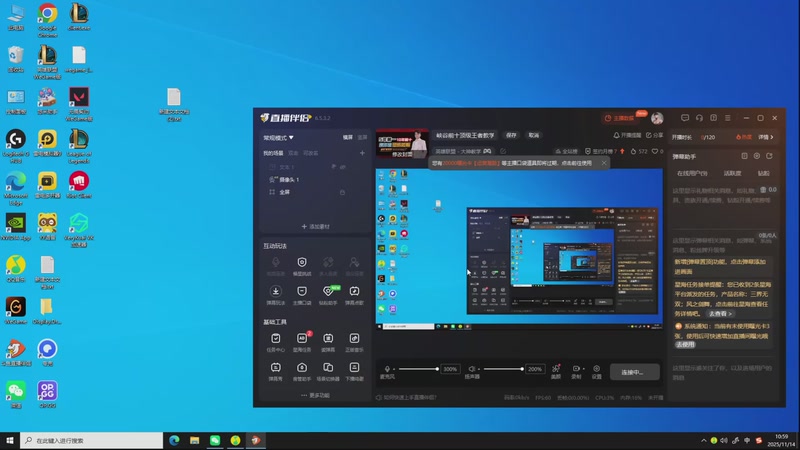This screenshot has height=450, width=800.
Task: Adjust the speaker volume slider
Action: [503, 369]
